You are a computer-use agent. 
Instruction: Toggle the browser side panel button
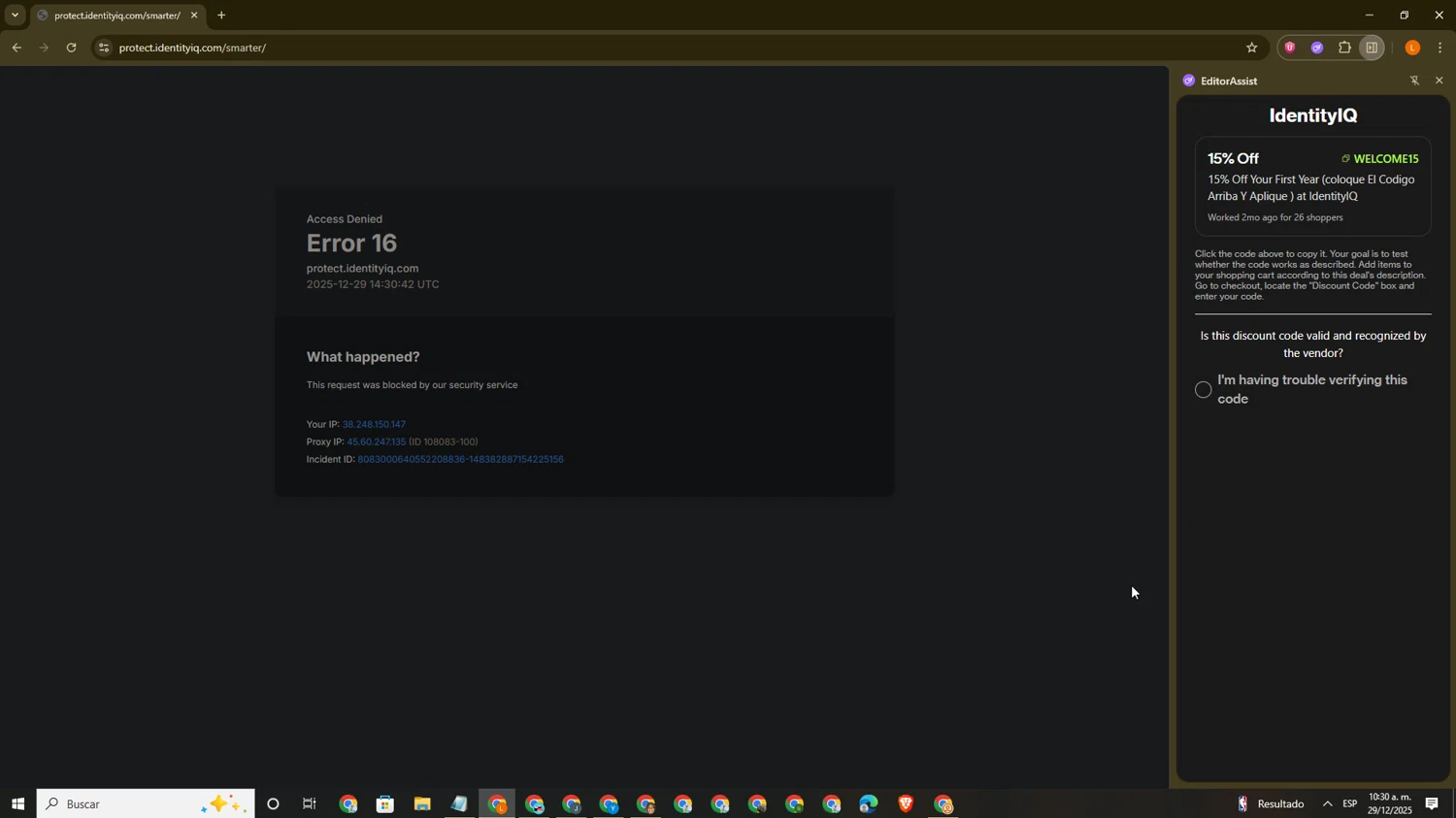click(x=1372, y=48)
